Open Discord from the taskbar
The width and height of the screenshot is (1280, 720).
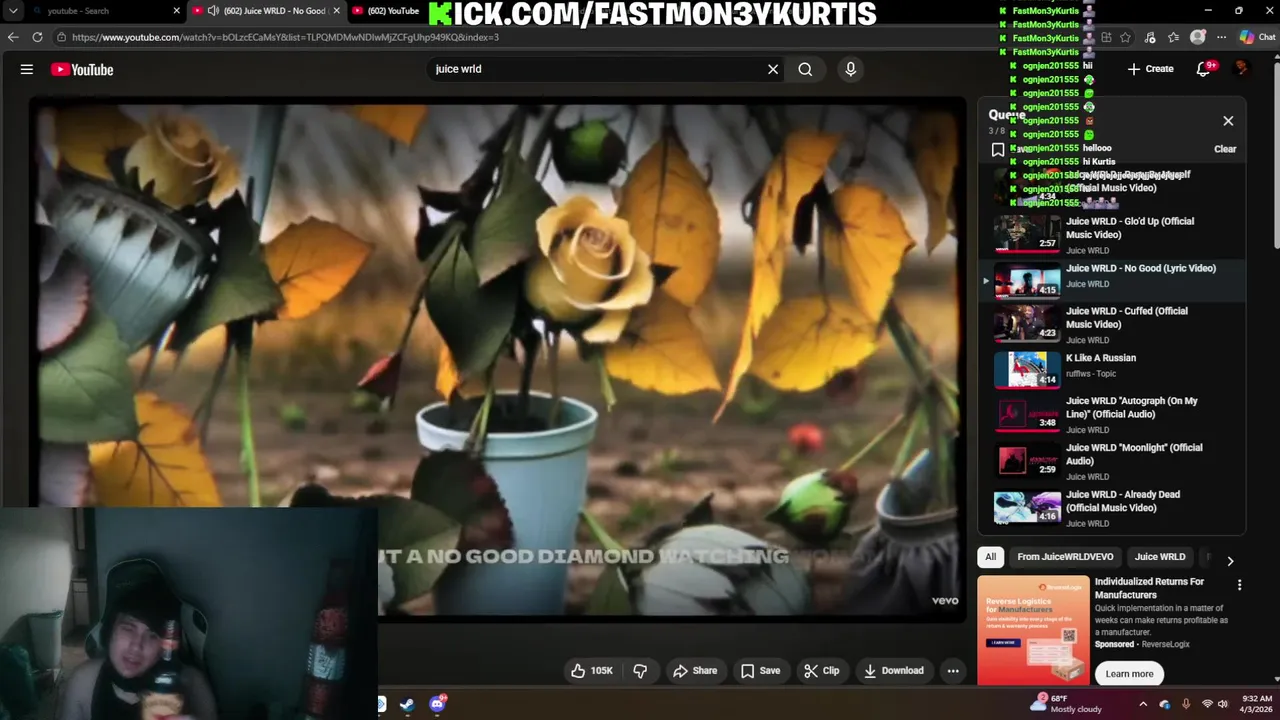click(437, 704)
